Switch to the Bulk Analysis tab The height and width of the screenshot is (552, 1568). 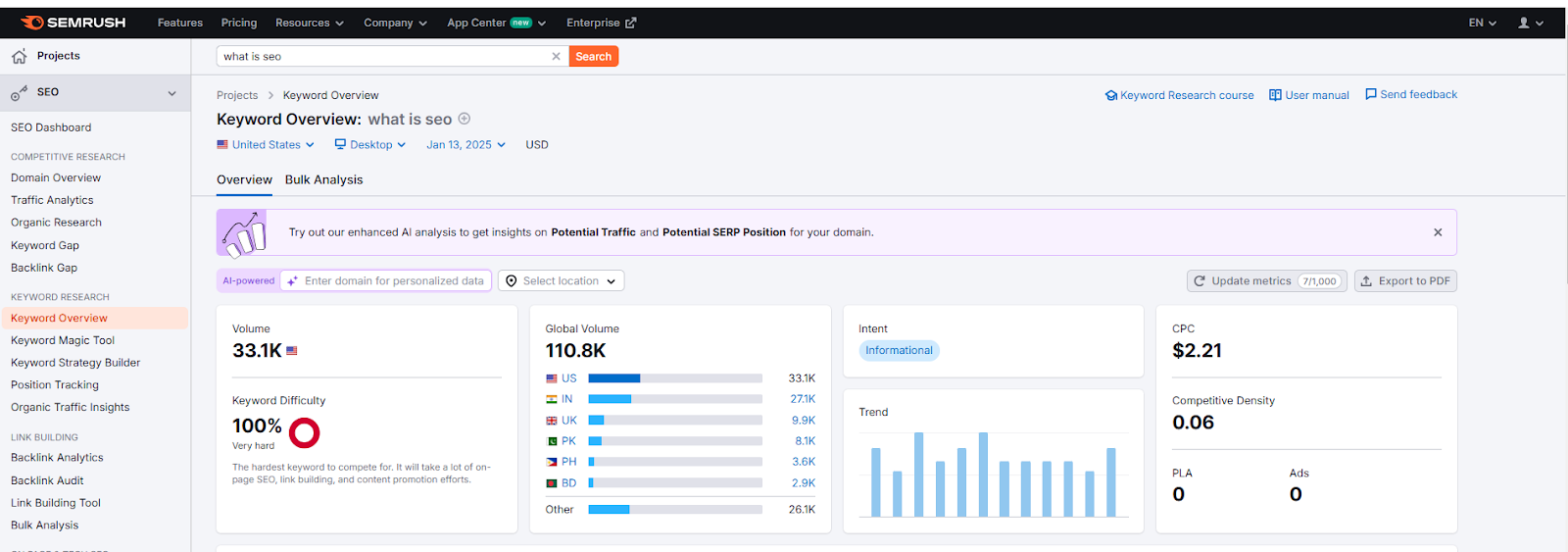click(323, 179)
